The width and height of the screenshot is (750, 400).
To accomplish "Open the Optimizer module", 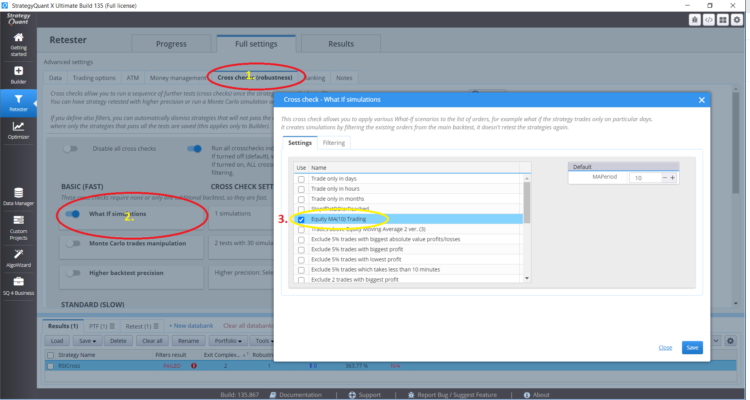I will pos(18,130).
